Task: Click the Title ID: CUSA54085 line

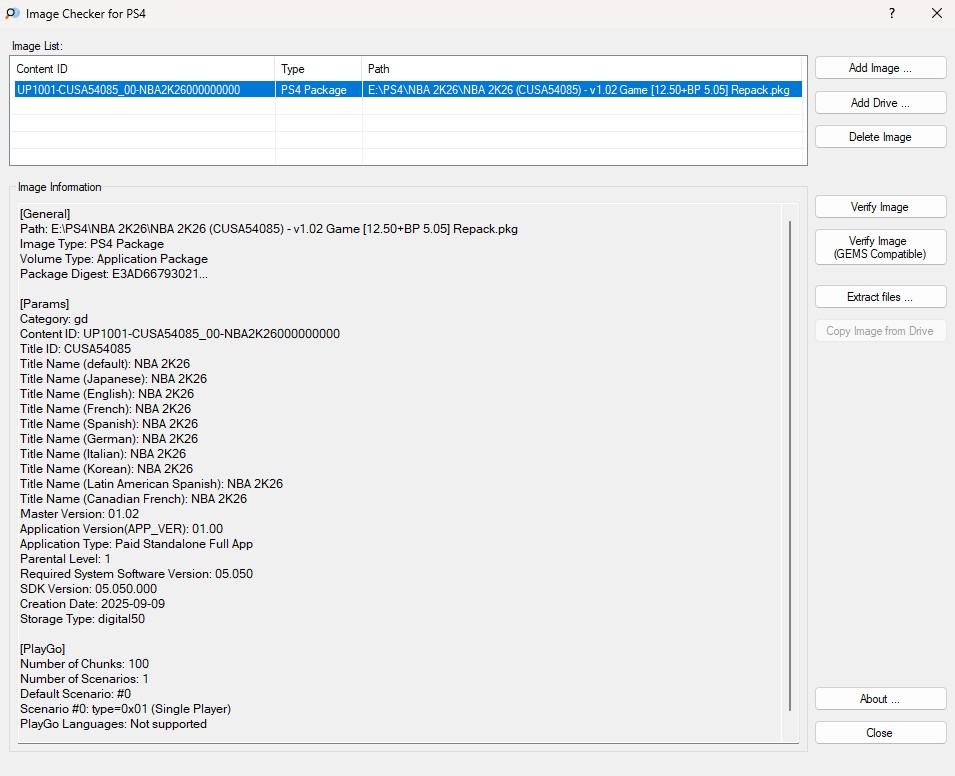Action: click(x=76, y=349)
